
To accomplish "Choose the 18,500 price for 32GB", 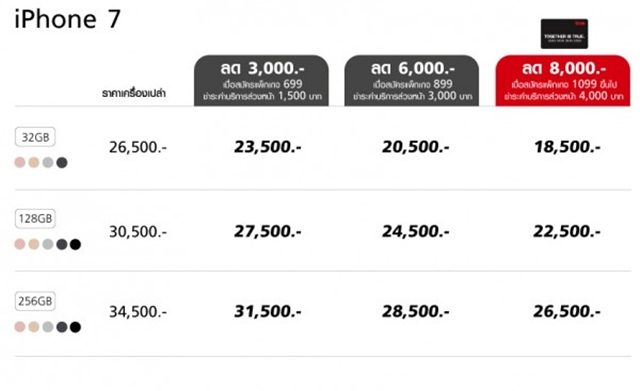I will [567, 147].
